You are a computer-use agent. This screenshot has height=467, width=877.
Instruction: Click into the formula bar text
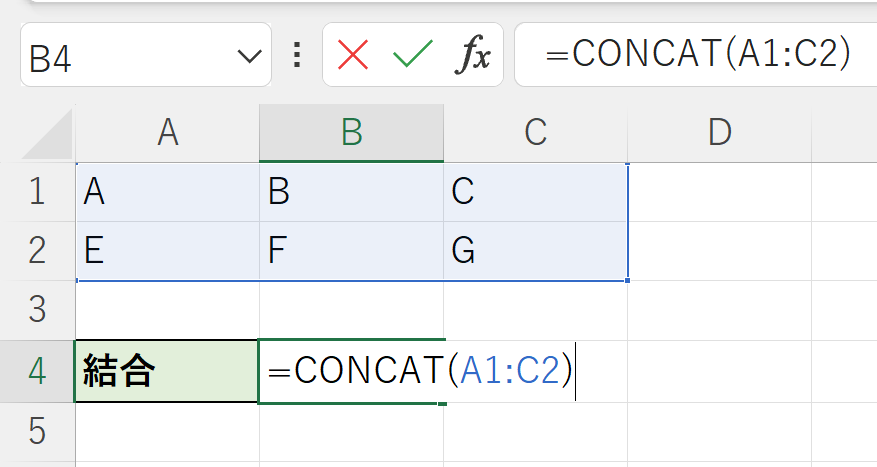coord(700,55)
